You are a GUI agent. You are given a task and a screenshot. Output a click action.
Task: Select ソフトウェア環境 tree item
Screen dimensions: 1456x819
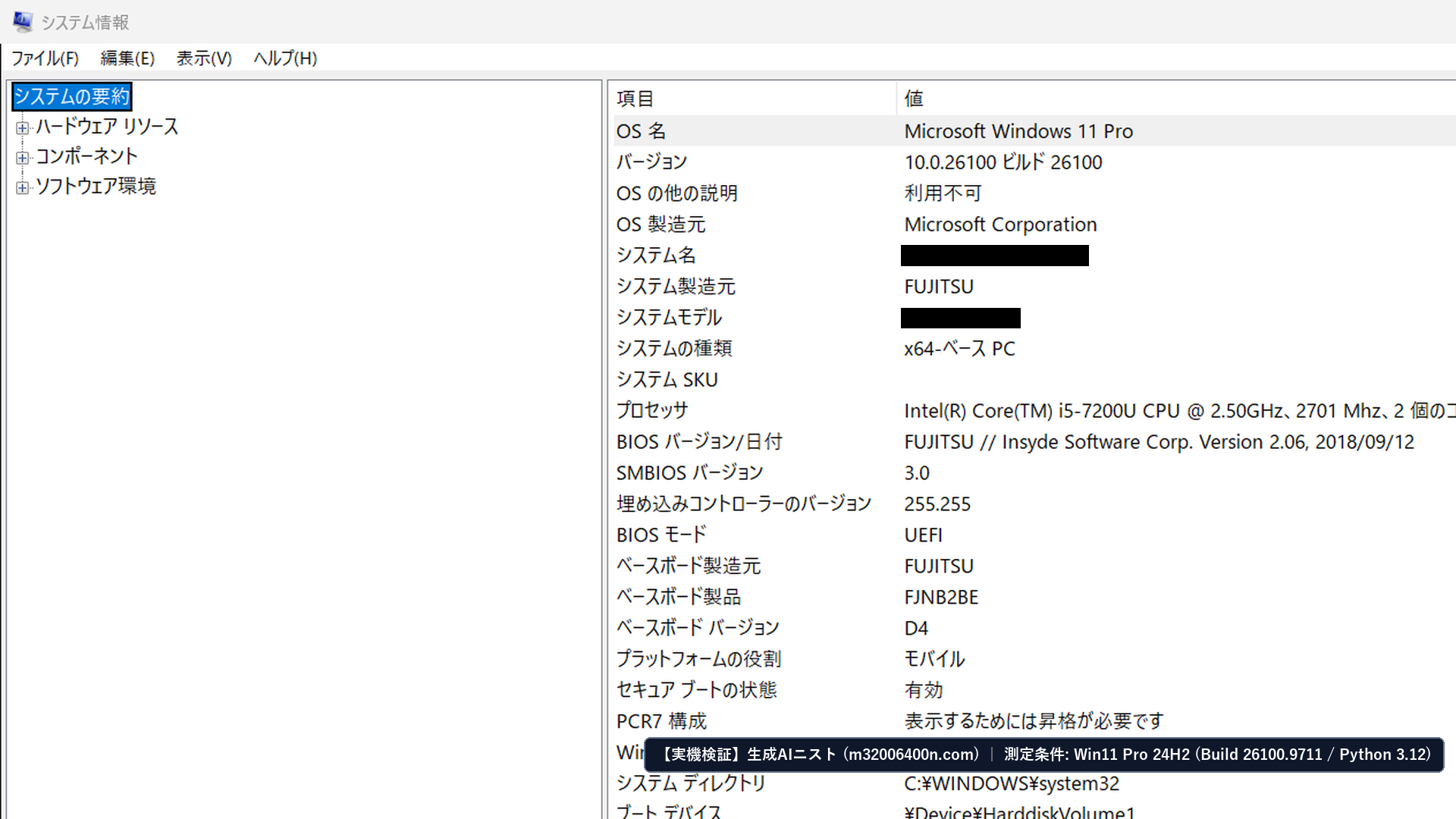click(96, 187)
